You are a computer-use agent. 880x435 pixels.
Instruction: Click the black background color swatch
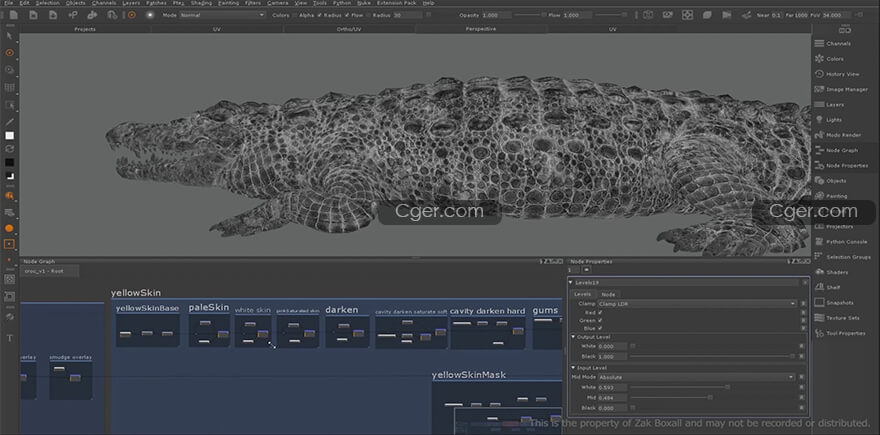[10, 162]
